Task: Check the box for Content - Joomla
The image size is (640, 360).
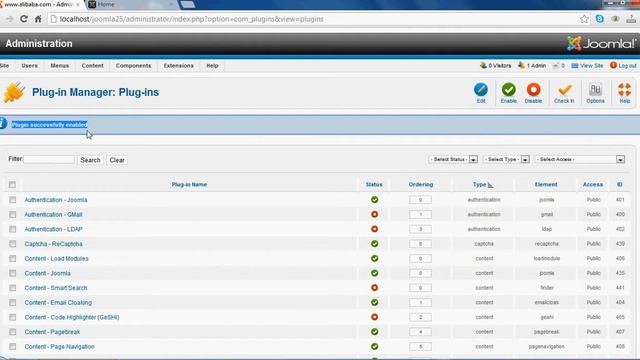Action: pyautogui.click(x=13, y=273)
